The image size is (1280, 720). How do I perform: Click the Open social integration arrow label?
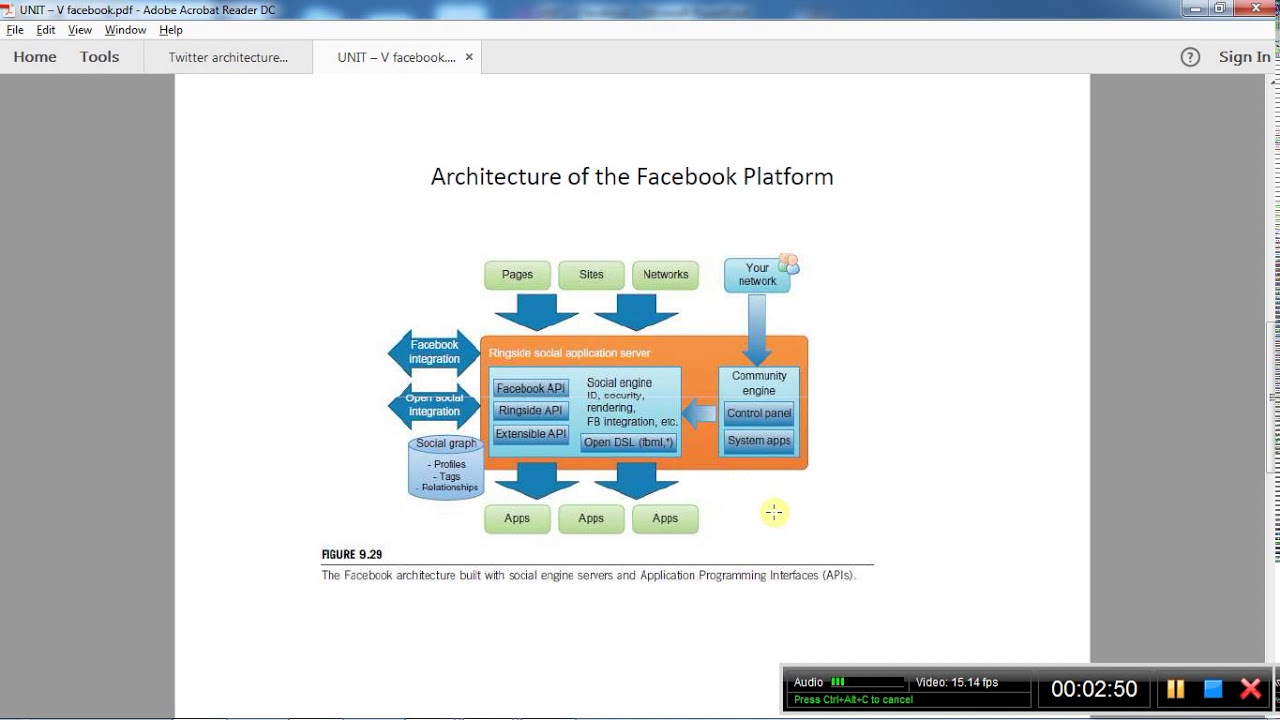click(x=434, y=405)
